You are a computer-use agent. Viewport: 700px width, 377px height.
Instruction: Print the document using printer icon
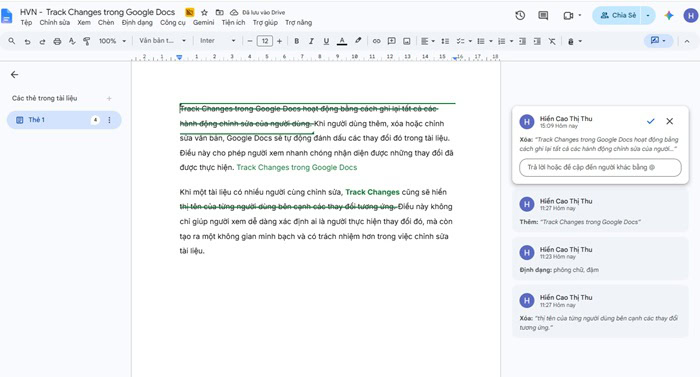pos(57,41)
